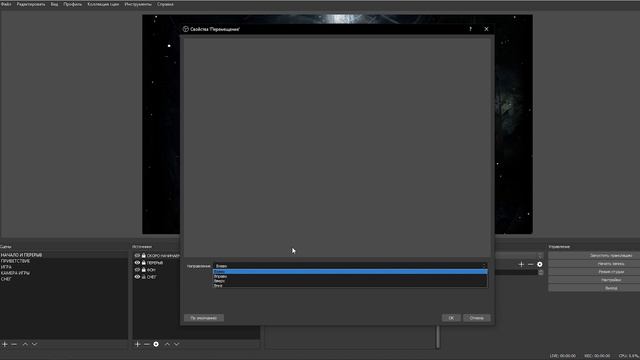Click the Отмена button

pos(476,318)
